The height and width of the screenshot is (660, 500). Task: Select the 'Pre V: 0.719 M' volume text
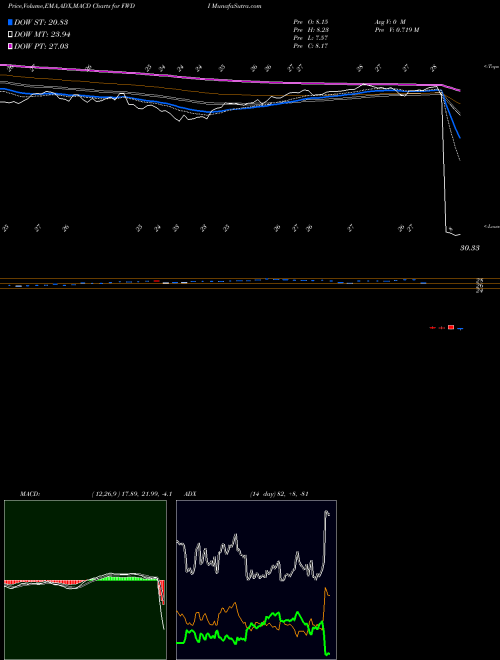397,30
